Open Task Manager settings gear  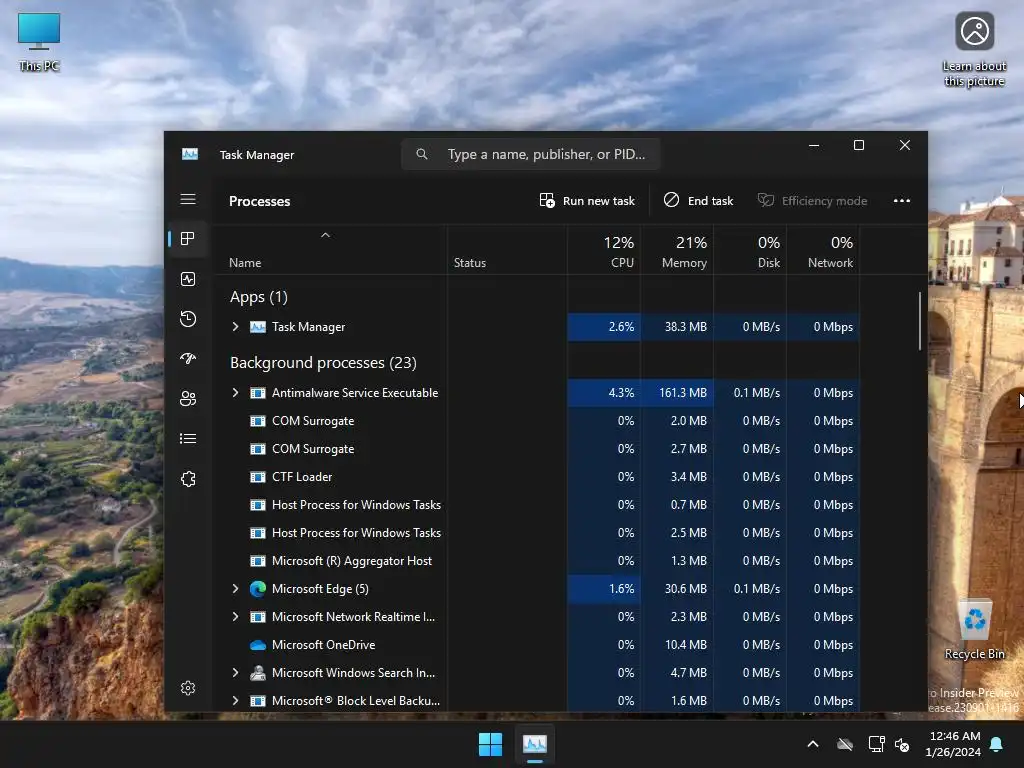(x=188, y=688)
